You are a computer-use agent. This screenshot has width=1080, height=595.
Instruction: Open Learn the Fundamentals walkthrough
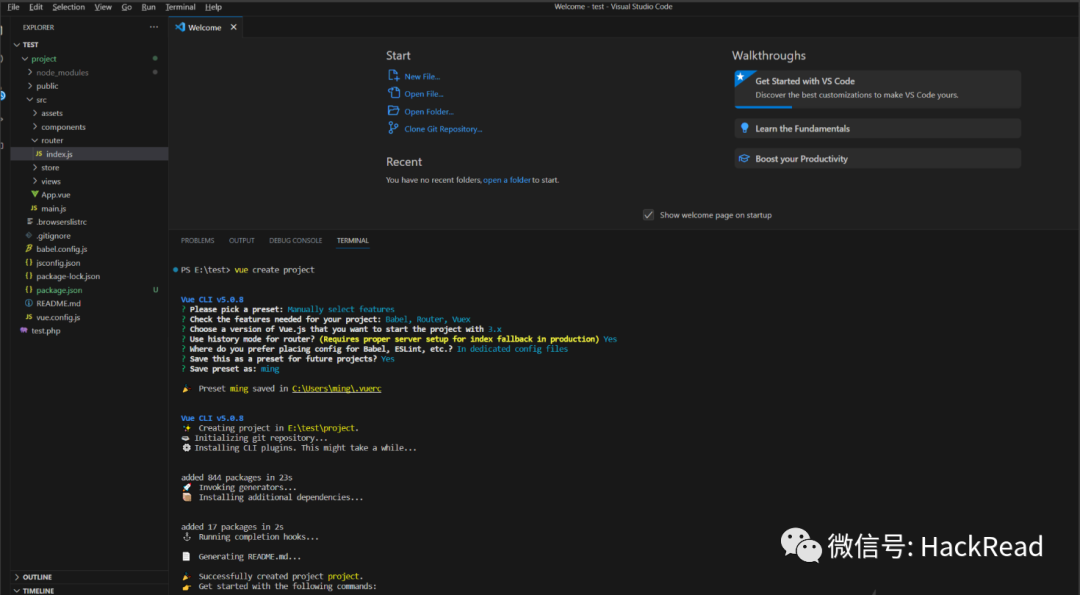tap(878, 128)
